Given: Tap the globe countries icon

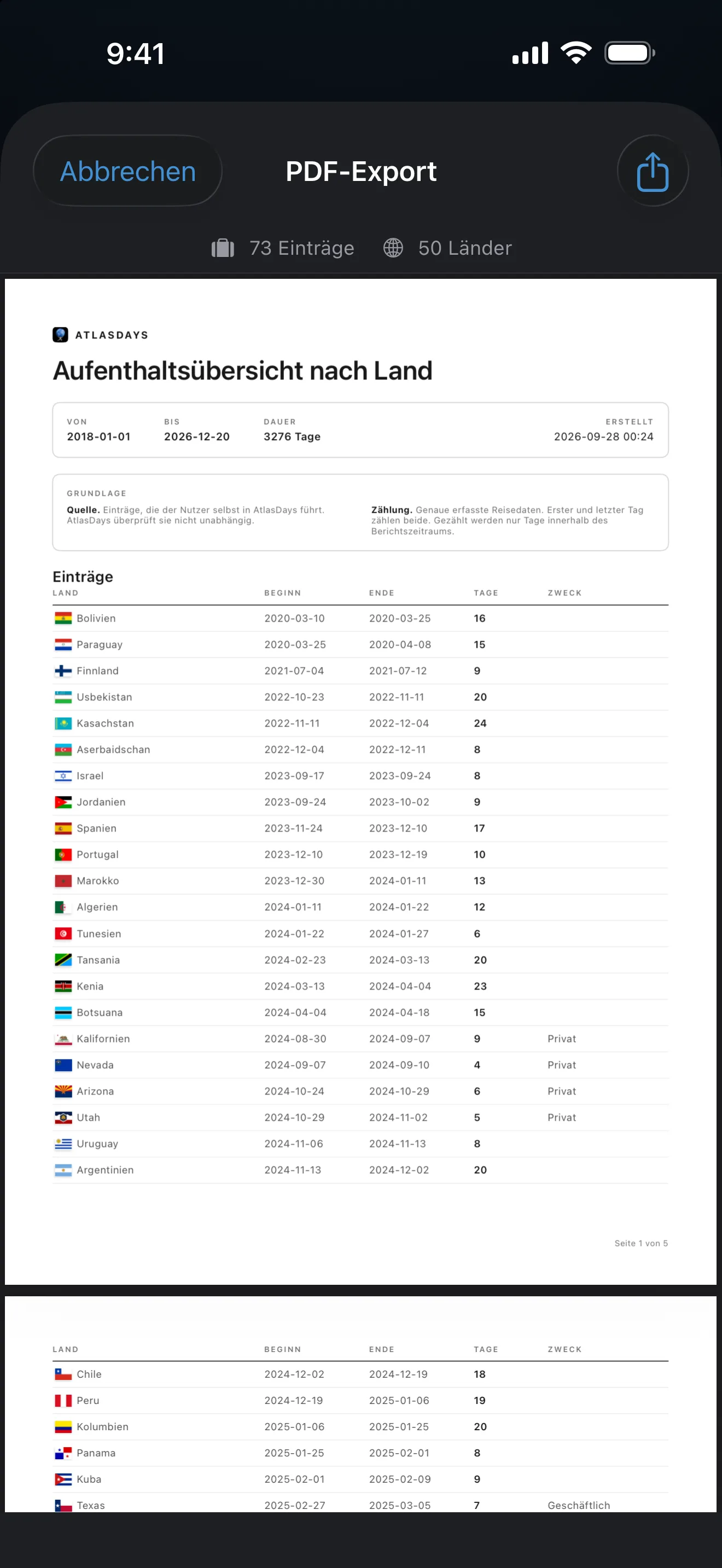Looking at the screenshot, I should click(393, 248).
